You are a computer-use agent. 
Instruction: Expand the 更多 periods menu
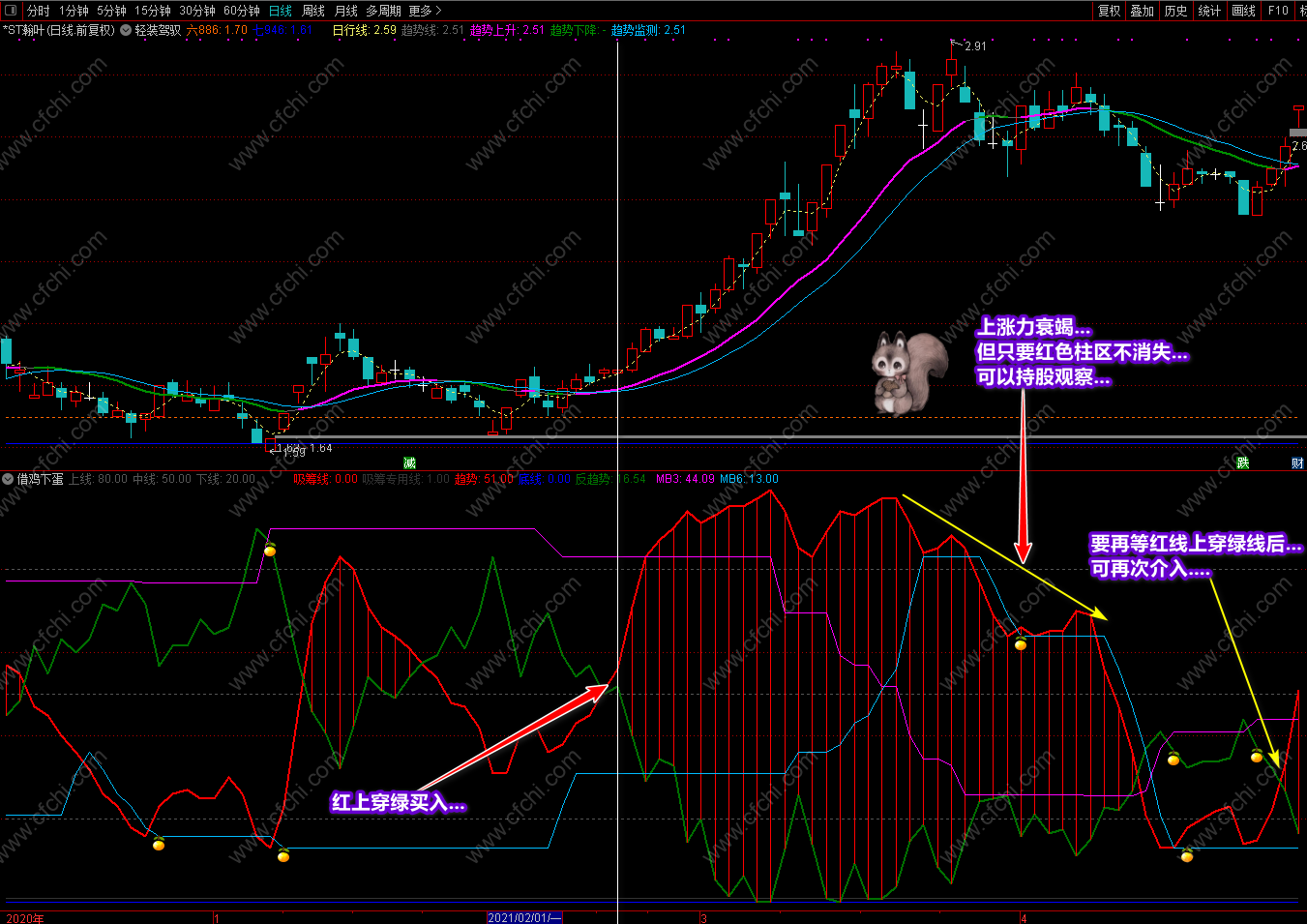click(425, 11)
